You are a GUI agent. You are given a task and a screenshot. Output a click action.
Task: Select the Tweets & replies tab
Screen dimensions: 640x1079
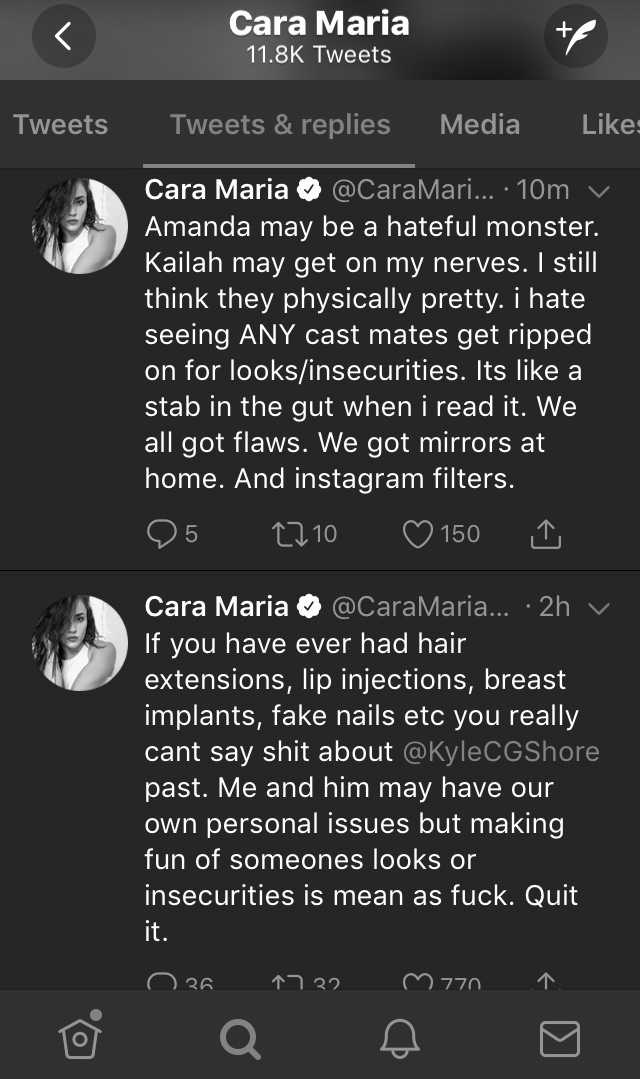[280, 125]
